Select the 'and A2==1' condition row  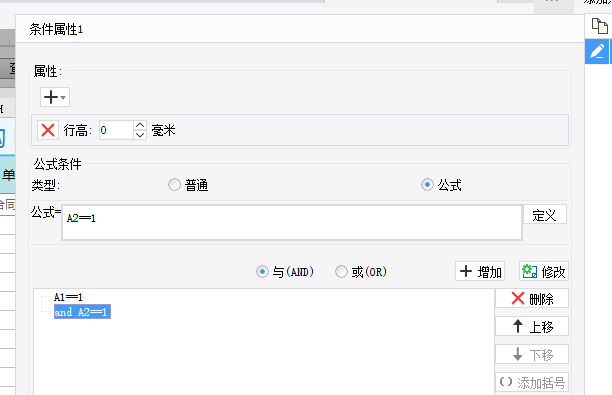82,312
